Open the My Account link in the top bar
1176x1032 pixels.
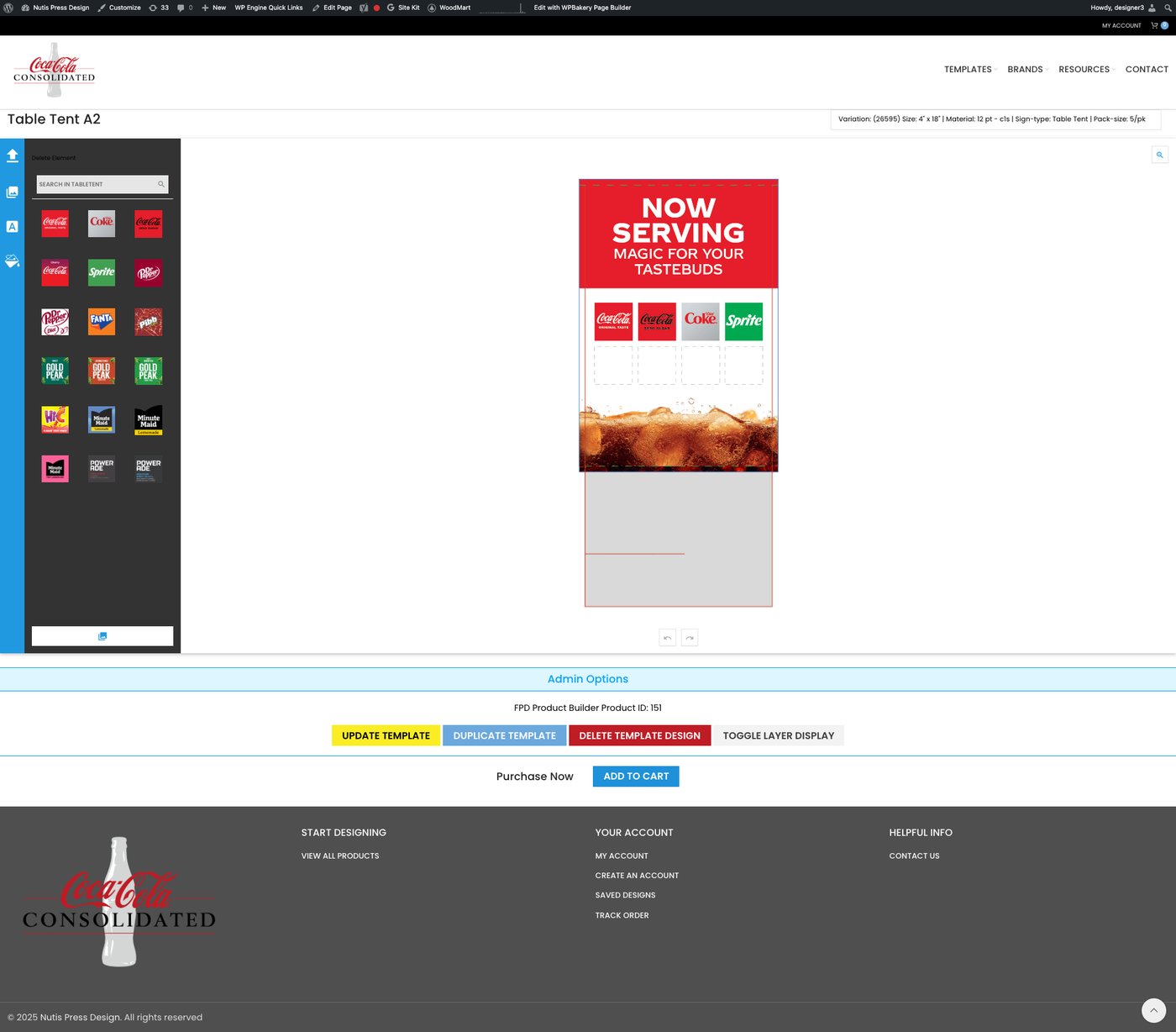(1121, 25)
